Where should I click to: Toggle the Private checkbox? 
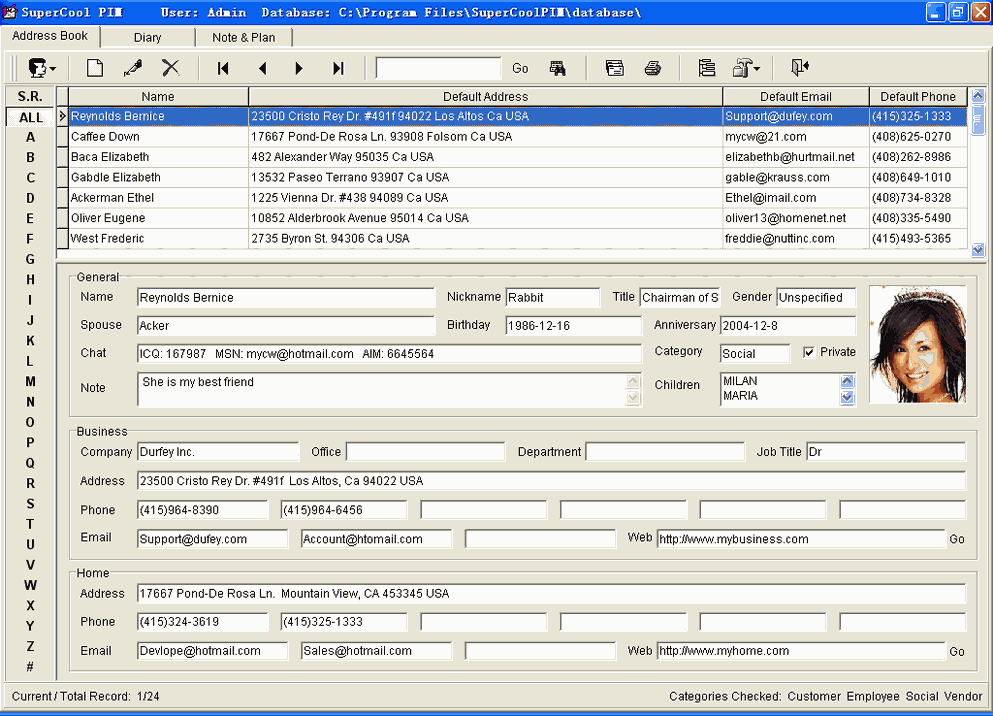click(810, 352)
